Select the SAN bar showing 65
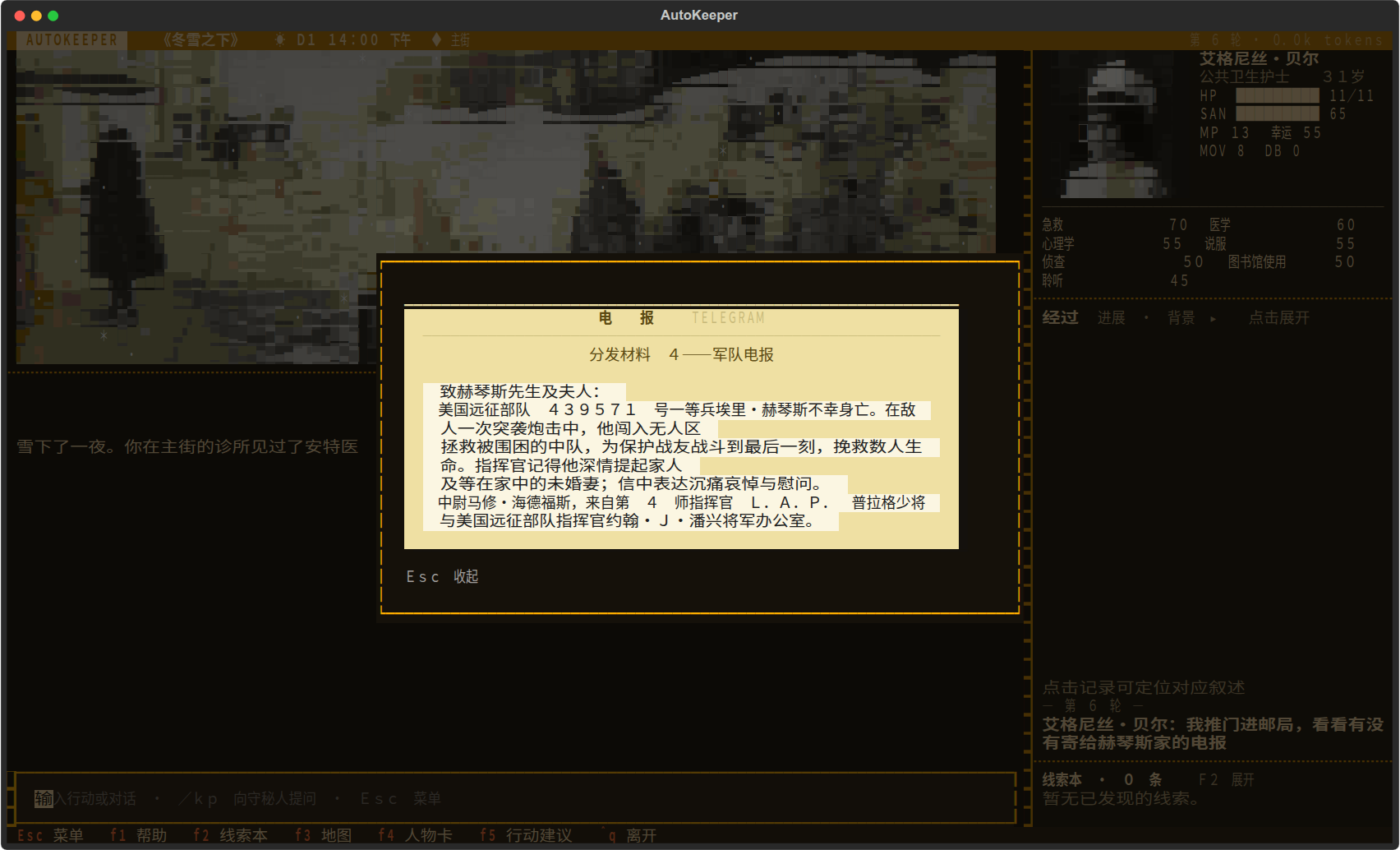The width and height of the screenshot is (1400, 850). [x=1278, y=113]
